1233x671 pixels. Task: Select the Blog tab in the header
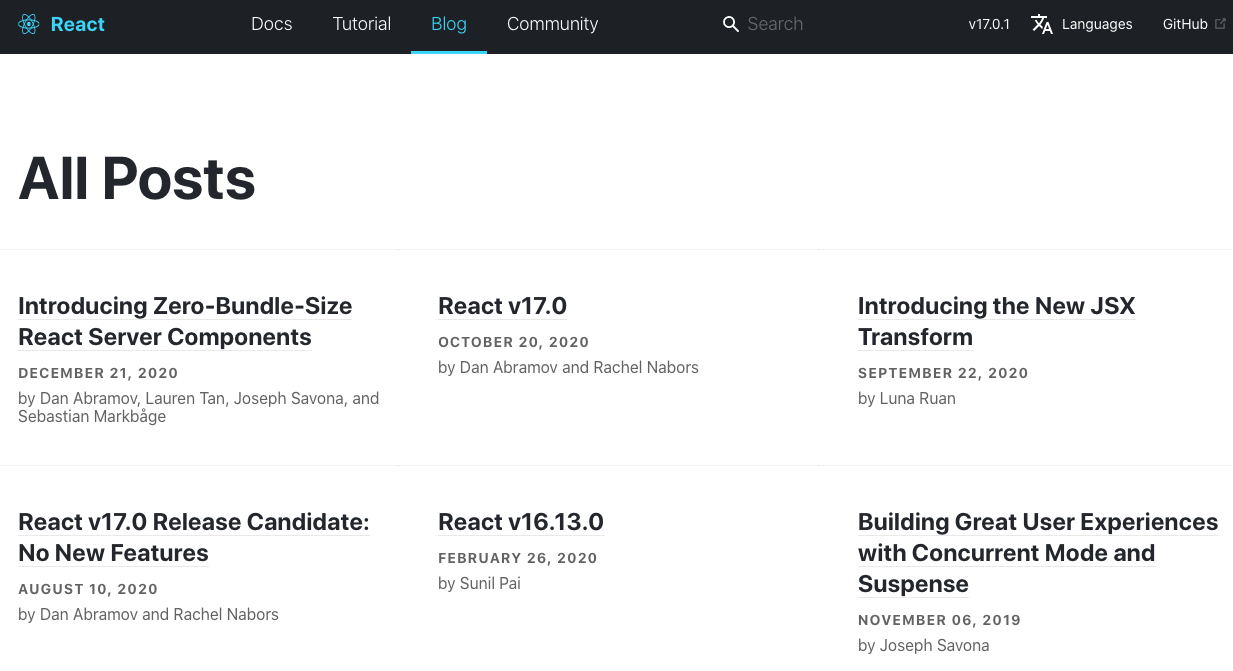tap(449, 24)
